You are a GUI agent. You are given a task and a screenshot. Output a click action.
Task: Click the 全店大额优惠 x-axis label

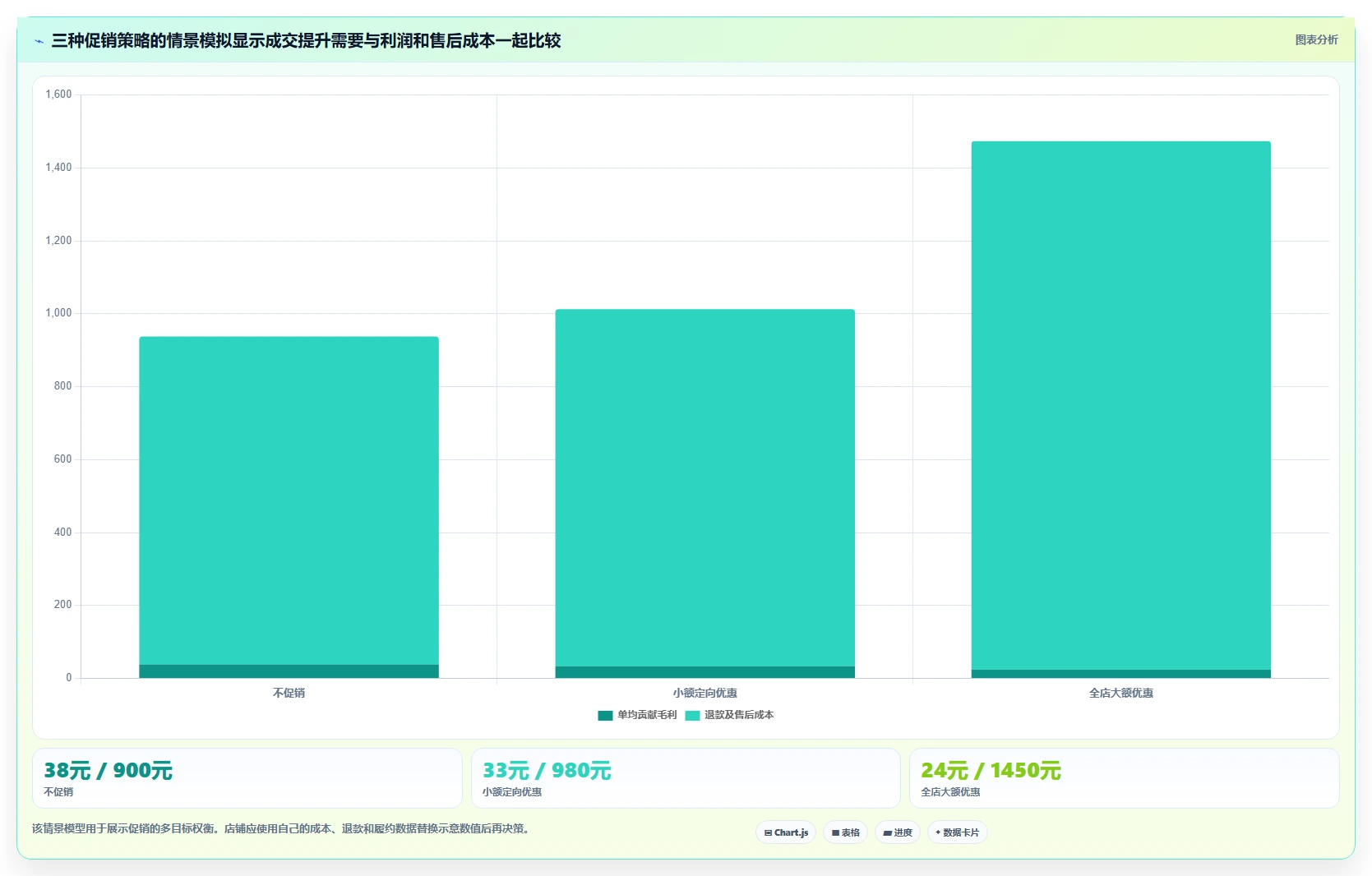click(x=1120, y=693)
